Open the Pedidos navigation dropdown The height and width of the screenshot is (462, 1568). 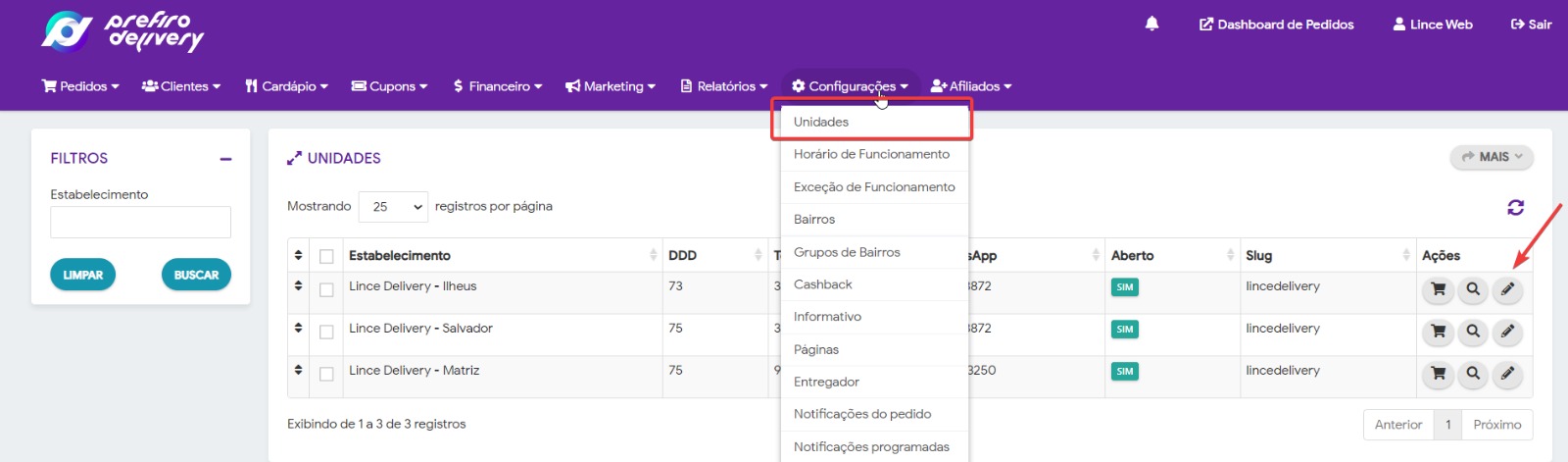pyautogui.click(x=80, y=86)
